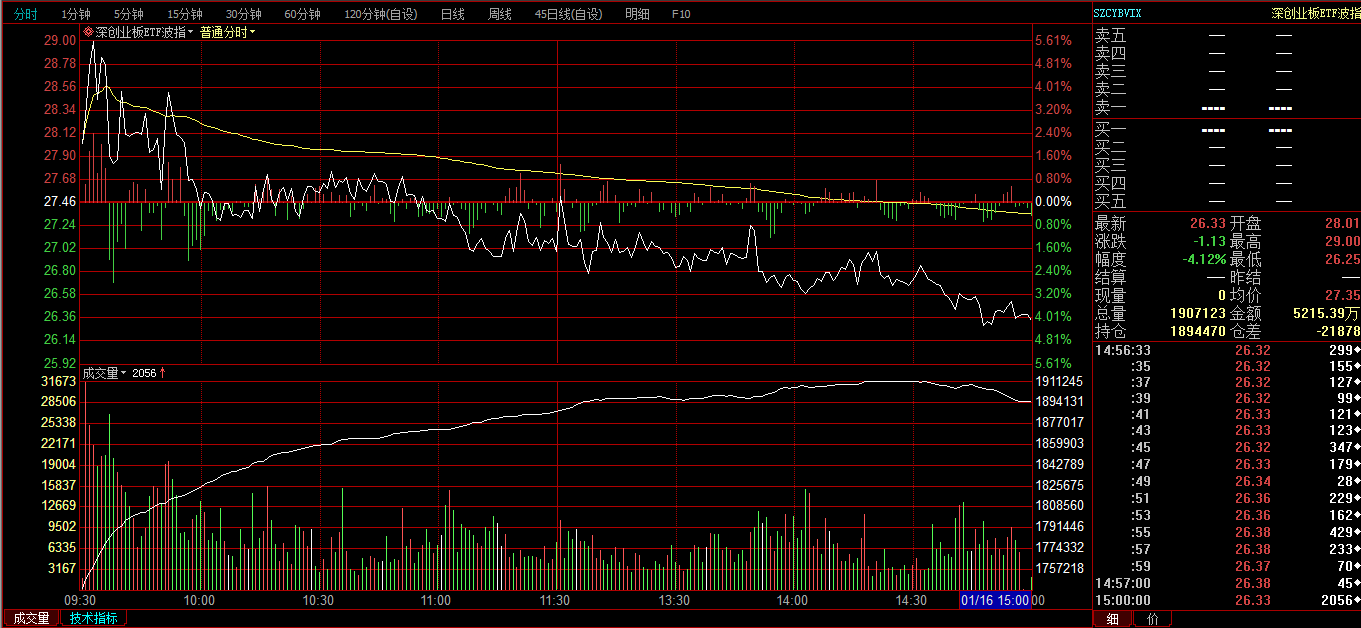Click the red diamond icon beside 深创业板ETF波指
Viewport: 1361px width, 628px height.
click(88, 32)
